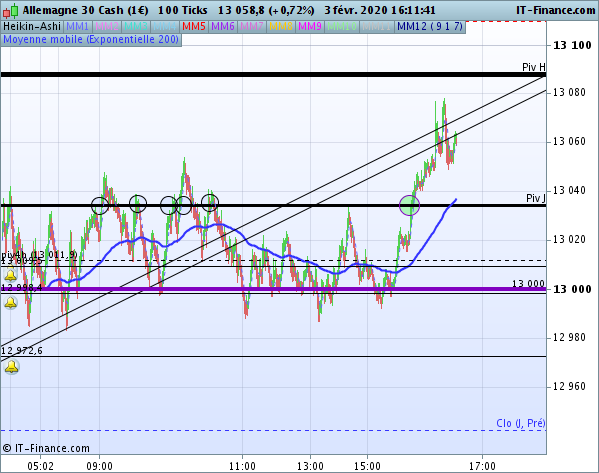Click the alert bell at level 13 009,5
This screenshot has width=599, height=473.
11,275
